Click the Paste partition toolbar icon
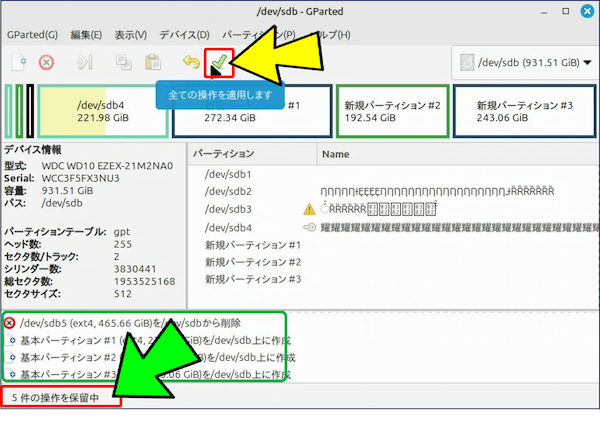This screenshot has height=429, width=600. [152, 62]
